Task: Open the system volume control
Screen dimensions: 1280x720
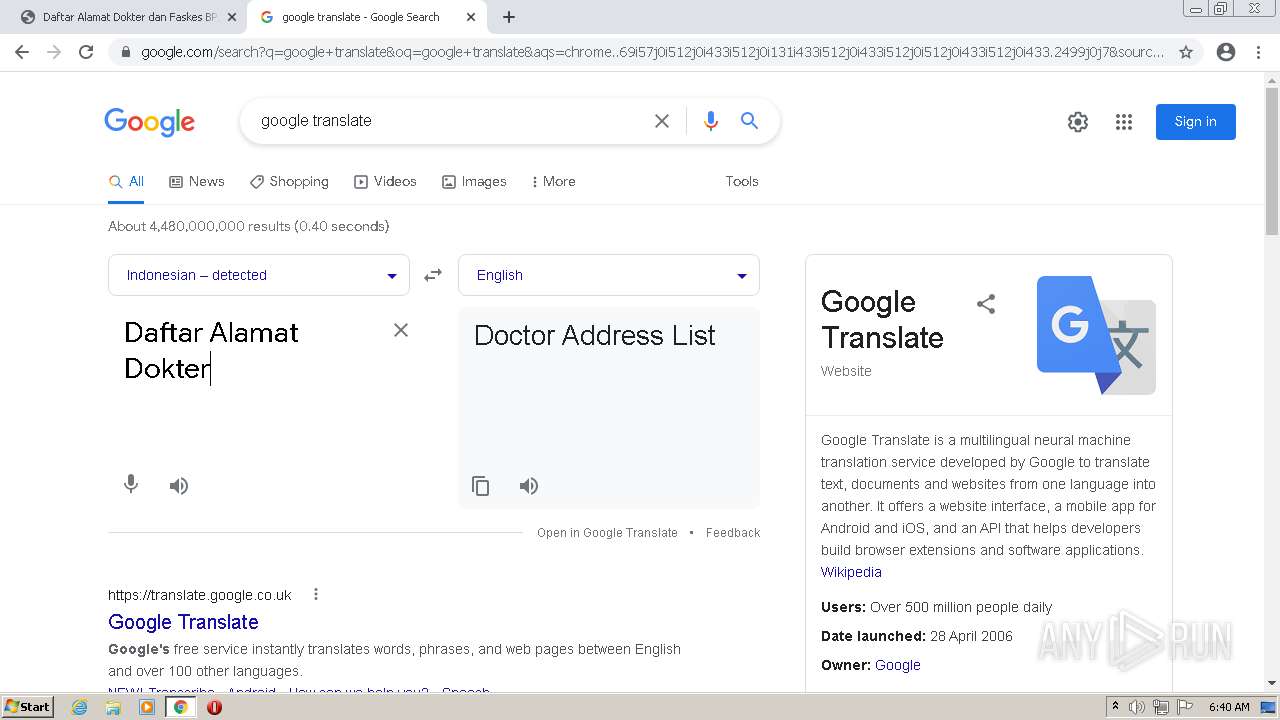Action: click(x=1137, y=707)
